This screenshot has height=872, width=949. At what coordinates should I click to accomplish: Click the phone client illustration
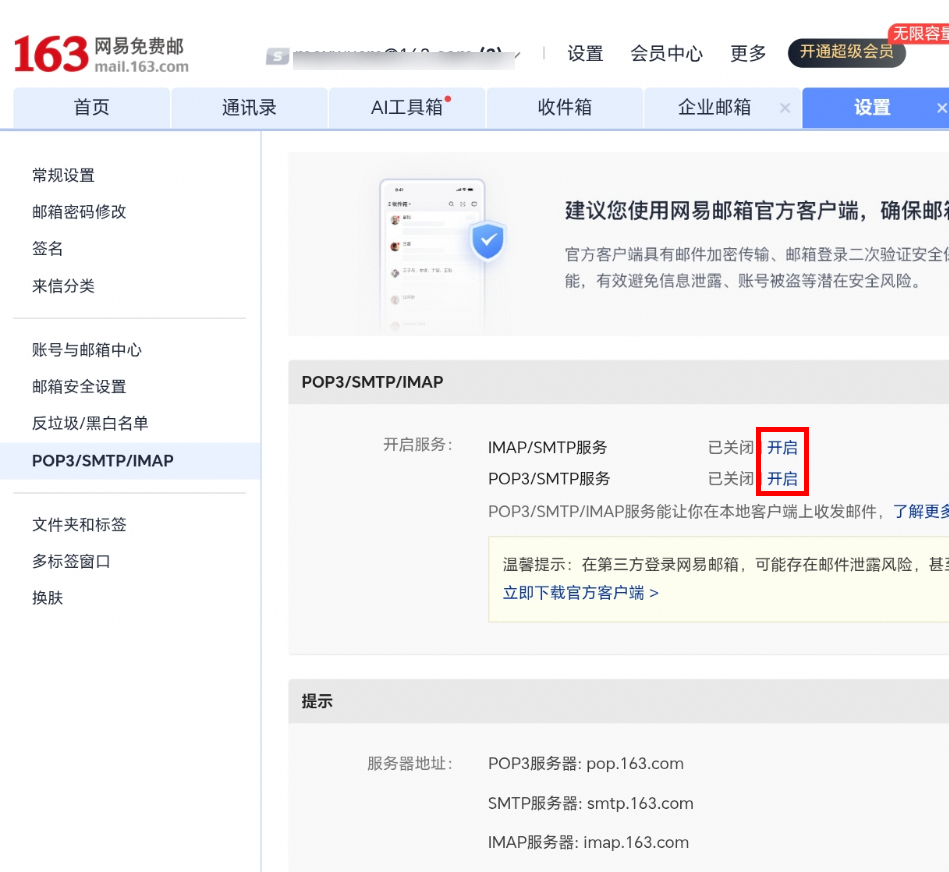click(432, 255)
